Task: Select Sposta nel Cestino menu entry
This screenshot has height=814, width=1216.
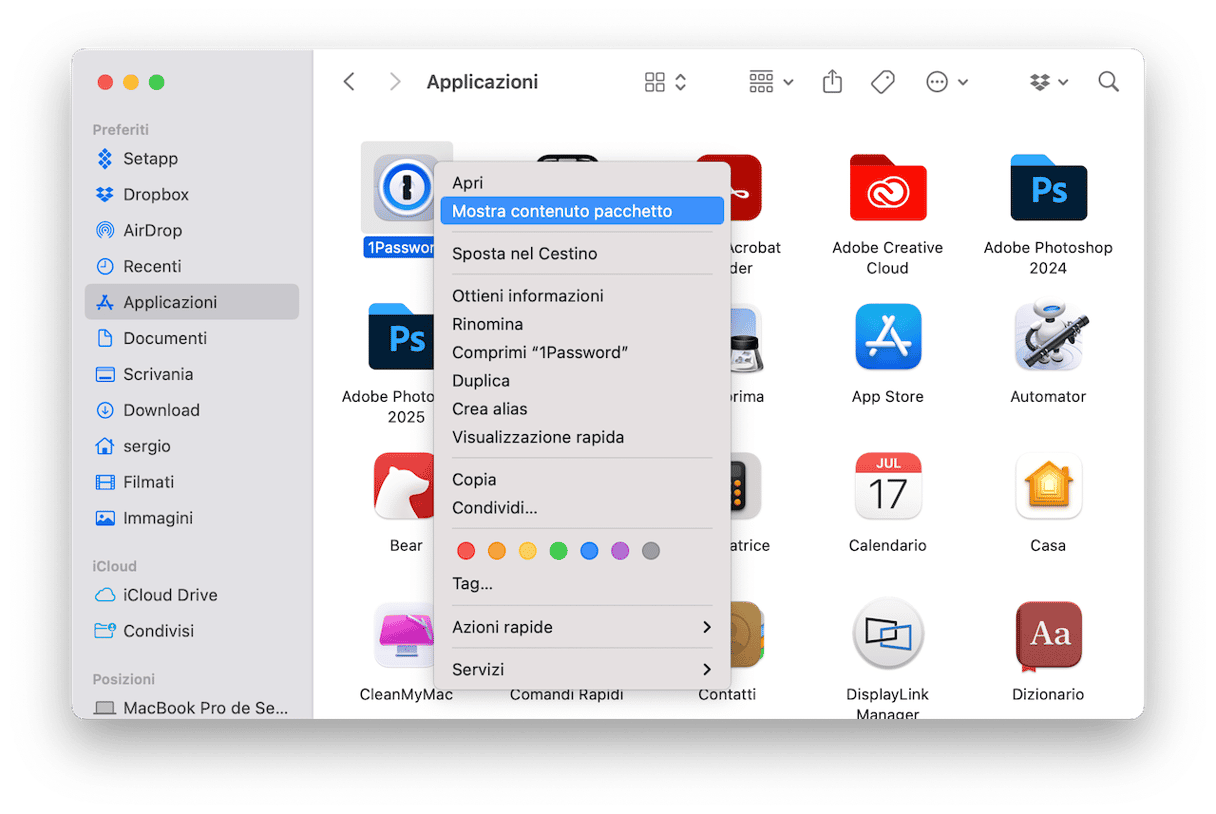Action: pos(525,253)
